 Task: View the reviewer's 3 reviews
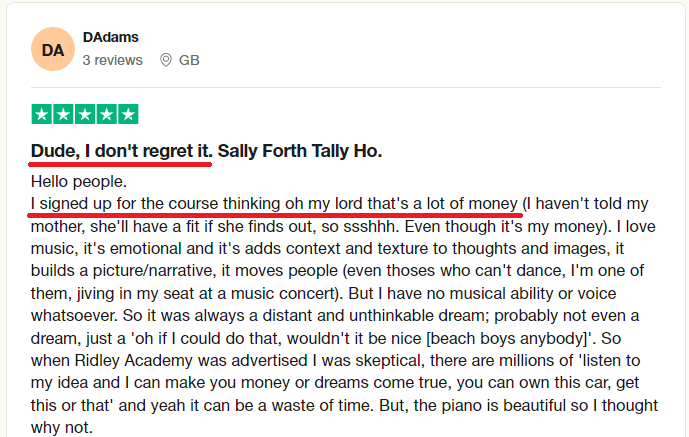112,60
